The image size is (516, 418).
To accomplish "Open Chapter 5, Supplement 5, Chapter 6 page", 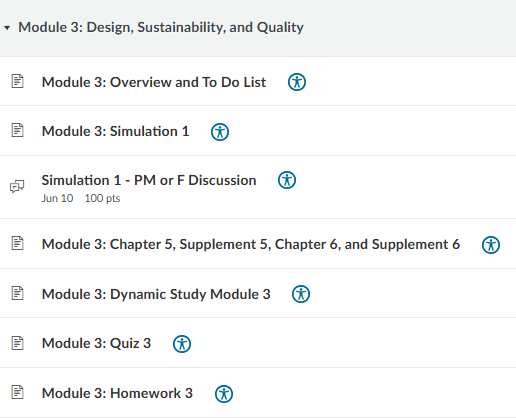I will coord(251,244).
